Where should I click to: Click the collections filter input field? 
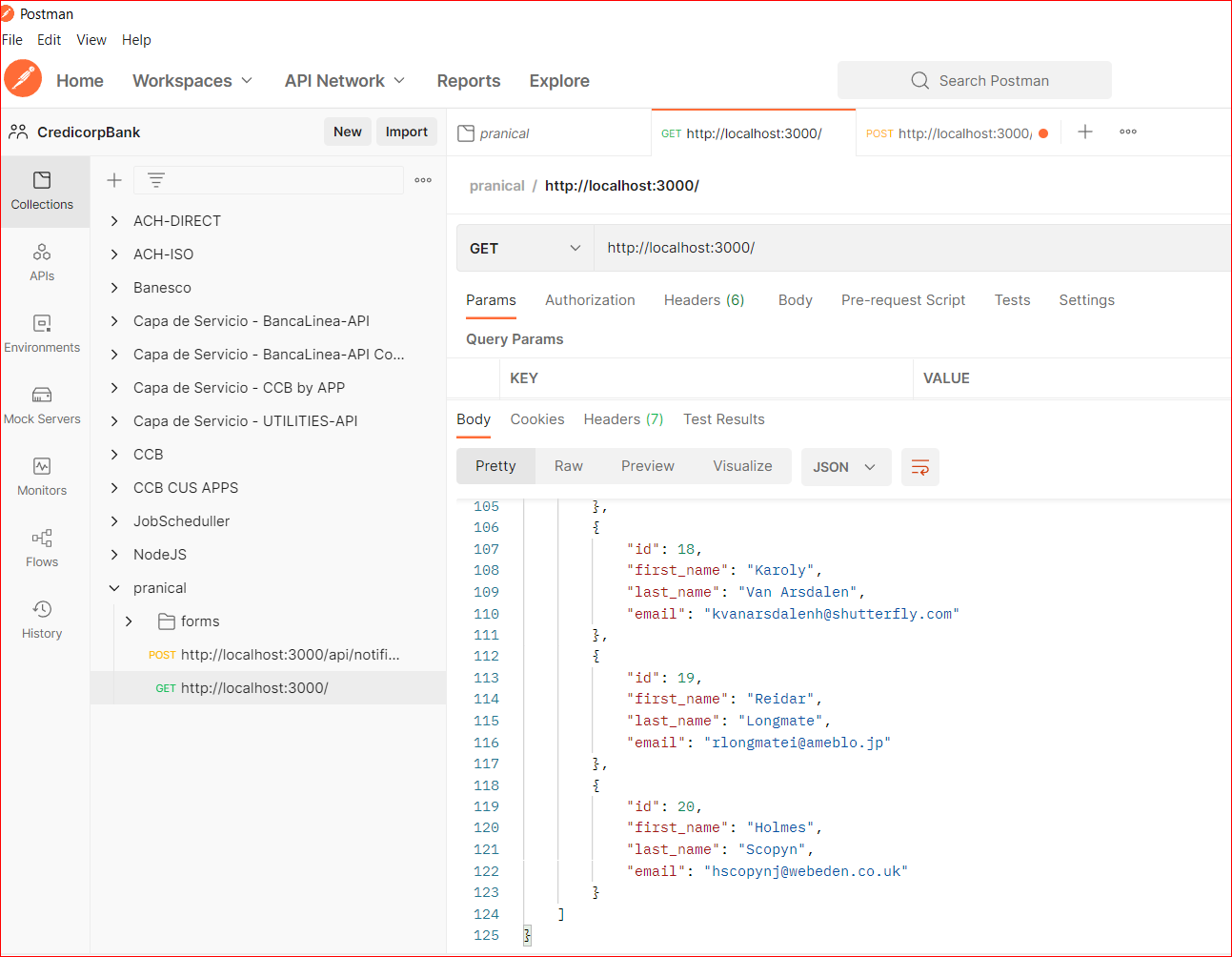pos(269,180)
